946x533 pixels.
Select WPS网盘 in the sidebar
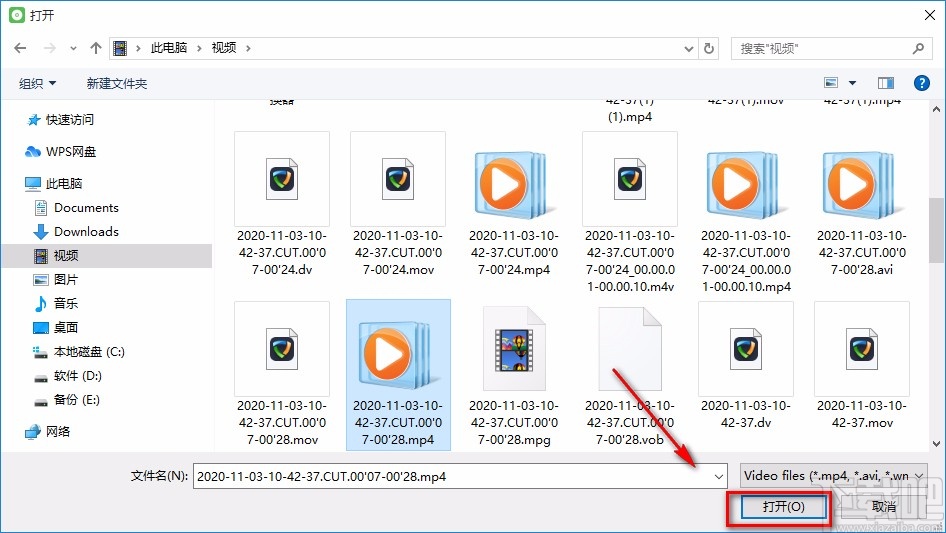[x=60, y=152]
